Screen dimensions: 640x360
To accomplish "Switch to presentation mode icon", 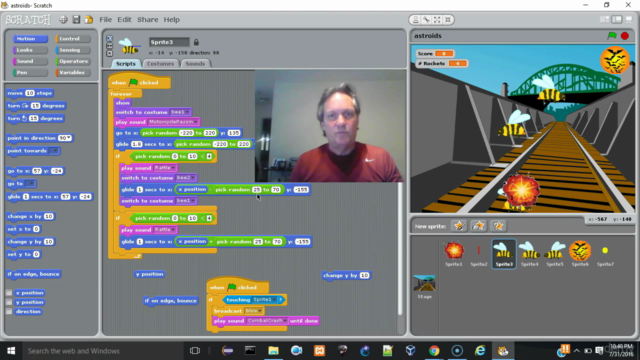I will 629,20.
